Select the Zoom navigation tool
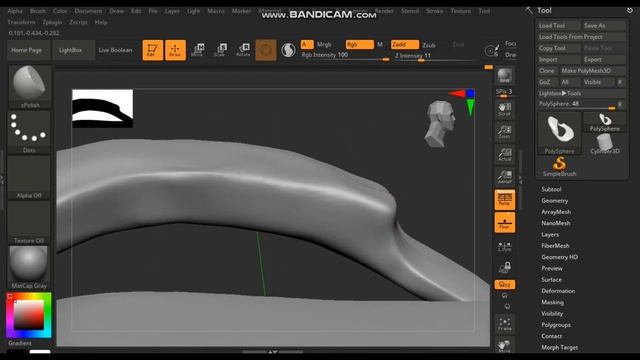This screenshot has width=640, height=360. coord(504,132)
